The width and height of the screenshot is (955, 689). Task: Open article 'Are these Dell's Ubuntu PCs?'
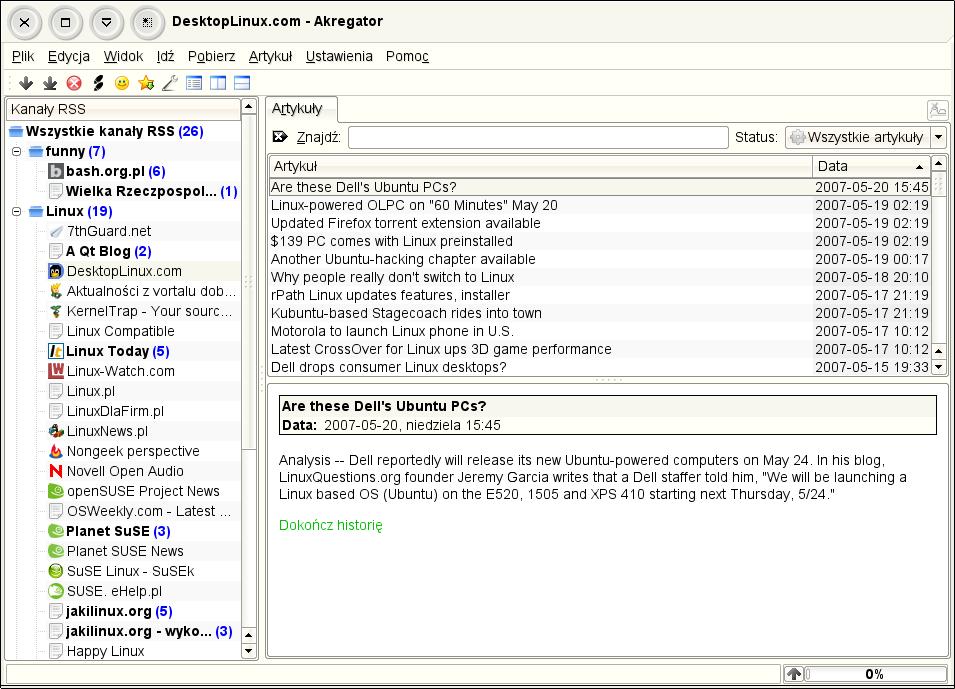click(x=600, y=187)
